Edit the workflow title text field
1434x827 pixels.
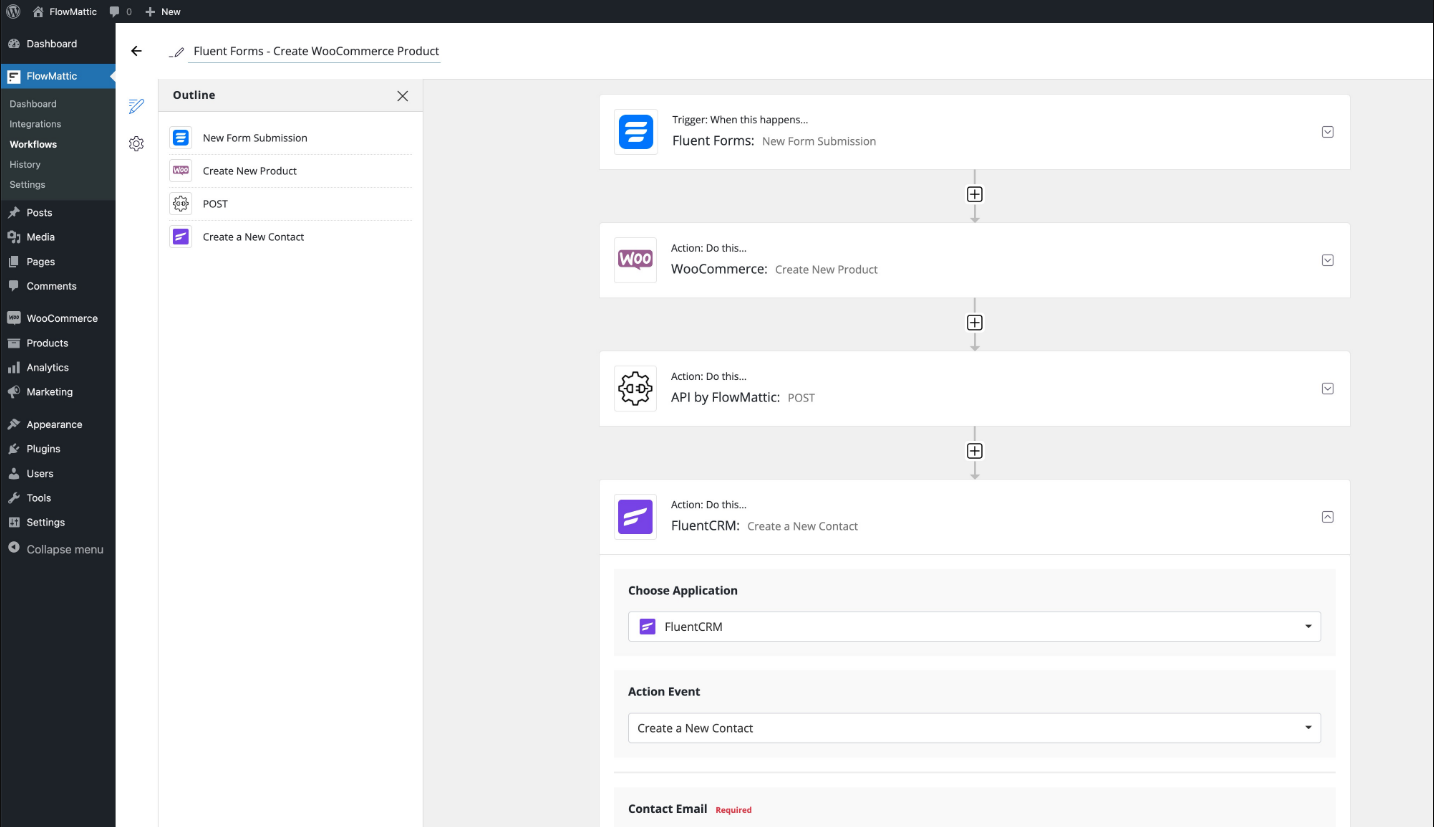pos(316,51)
